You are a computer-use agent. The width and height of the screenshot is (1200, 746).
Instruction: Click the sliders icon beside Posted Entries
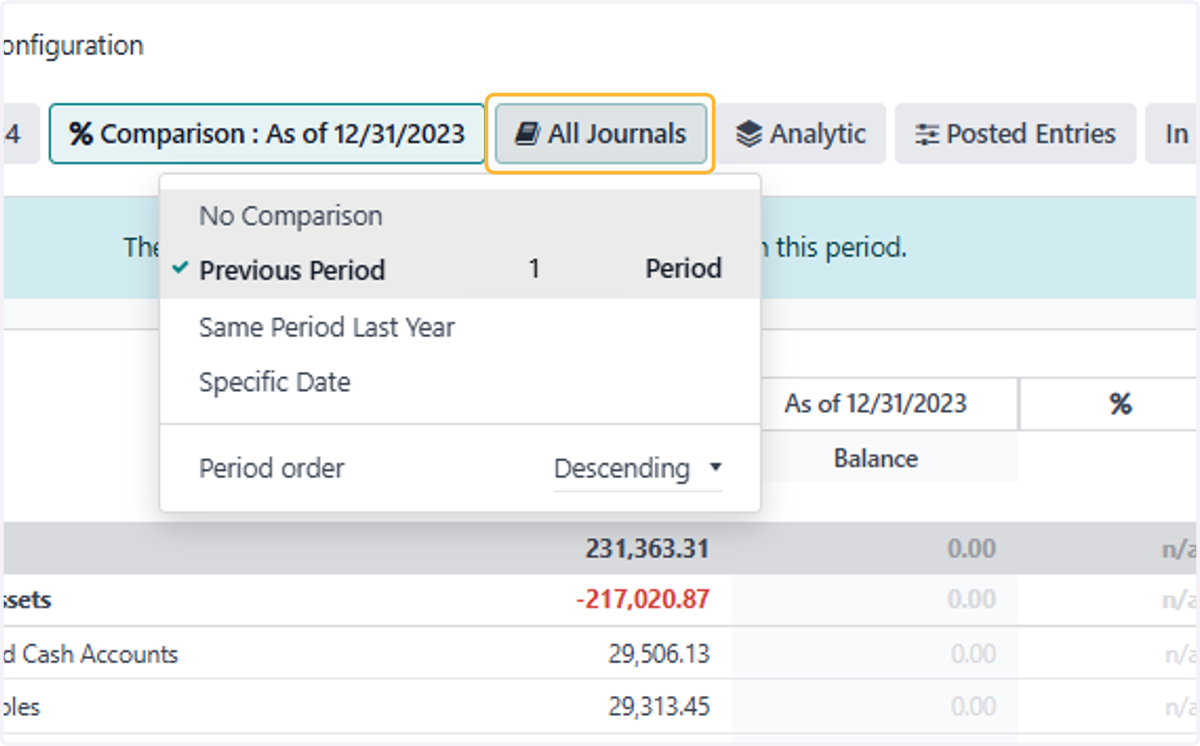(x=928, y=134)
